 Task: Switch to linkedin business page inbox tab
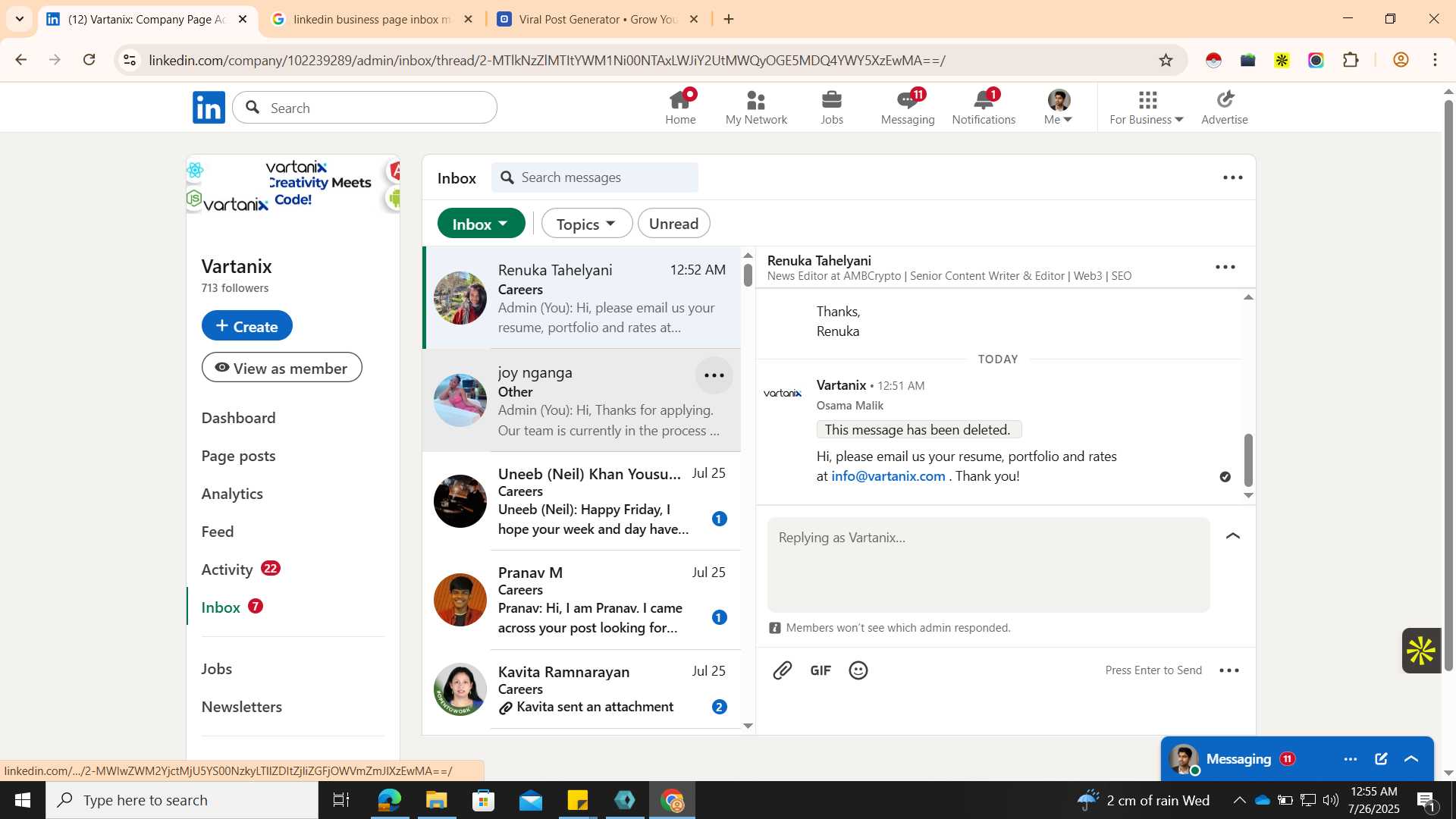tap(372, 19)
